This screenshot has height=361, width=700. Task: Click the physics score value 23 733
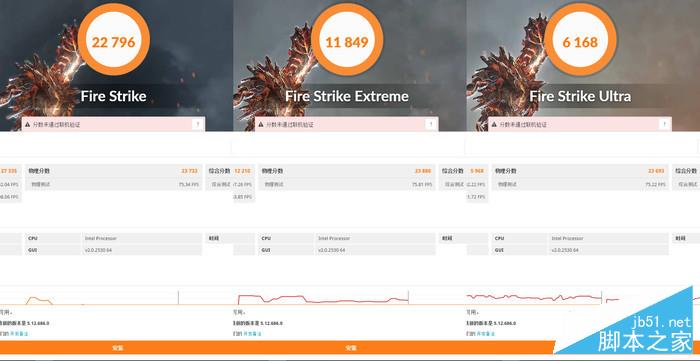point(190,171)
